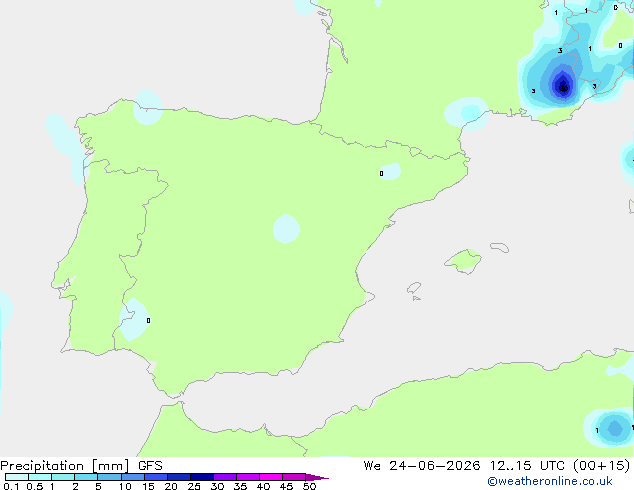Click the 2–5 mm legend swatch
Viewport: 634px width, 490px height.
[x=86, y=477]
